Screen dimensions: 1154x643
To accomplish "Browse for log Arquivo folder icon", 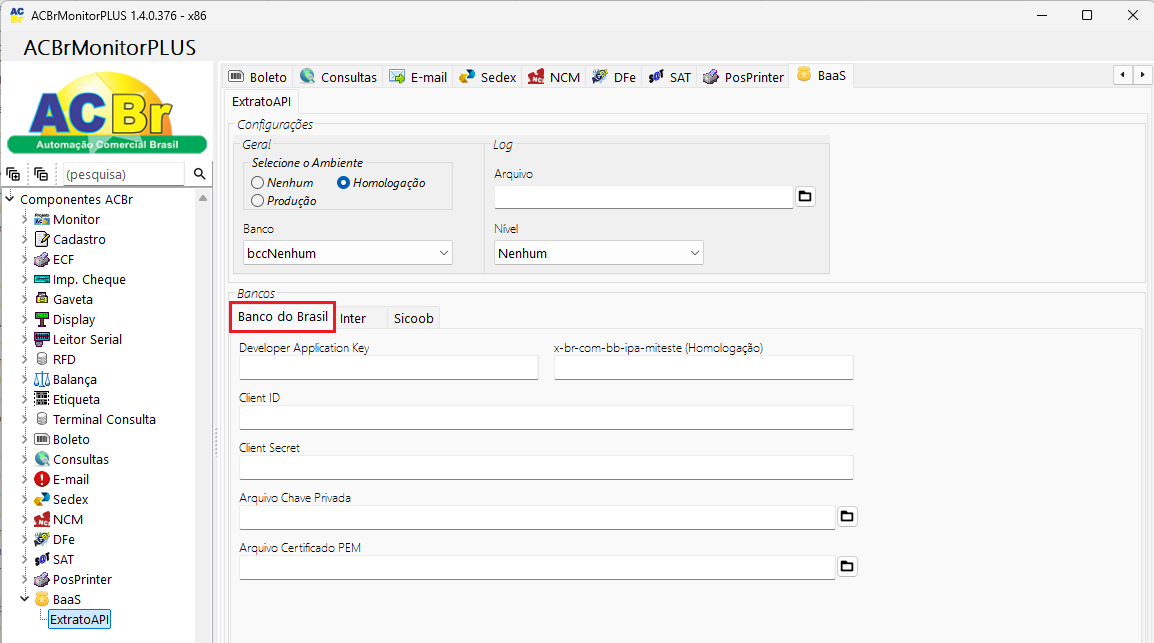I will [x=805, y=196].
